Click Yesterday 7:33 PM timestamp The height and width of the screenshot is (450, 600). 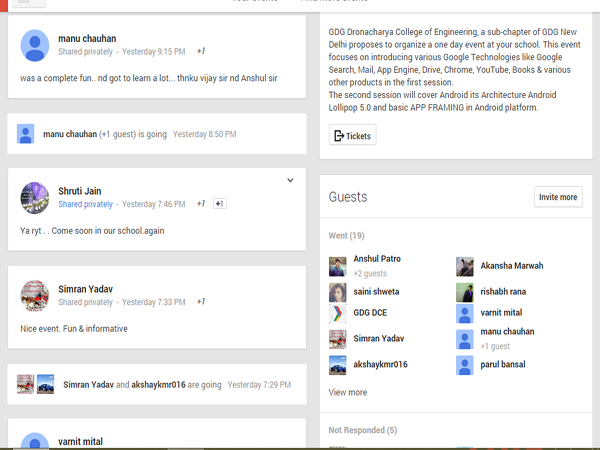[x=153, y=302]
